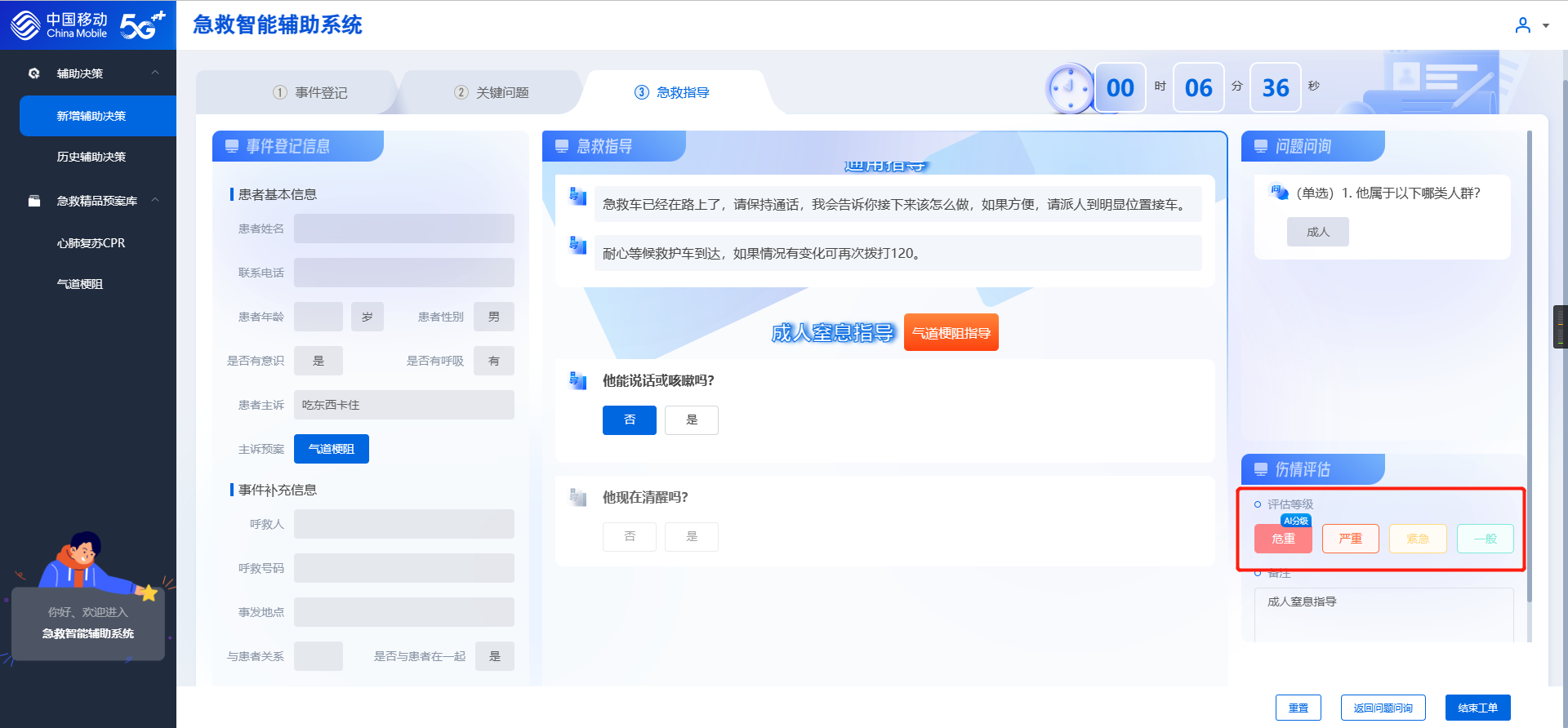Click the 返回问题问询 button
The width and height of the screenshot is (1568, 728).
coord(1383,708)
